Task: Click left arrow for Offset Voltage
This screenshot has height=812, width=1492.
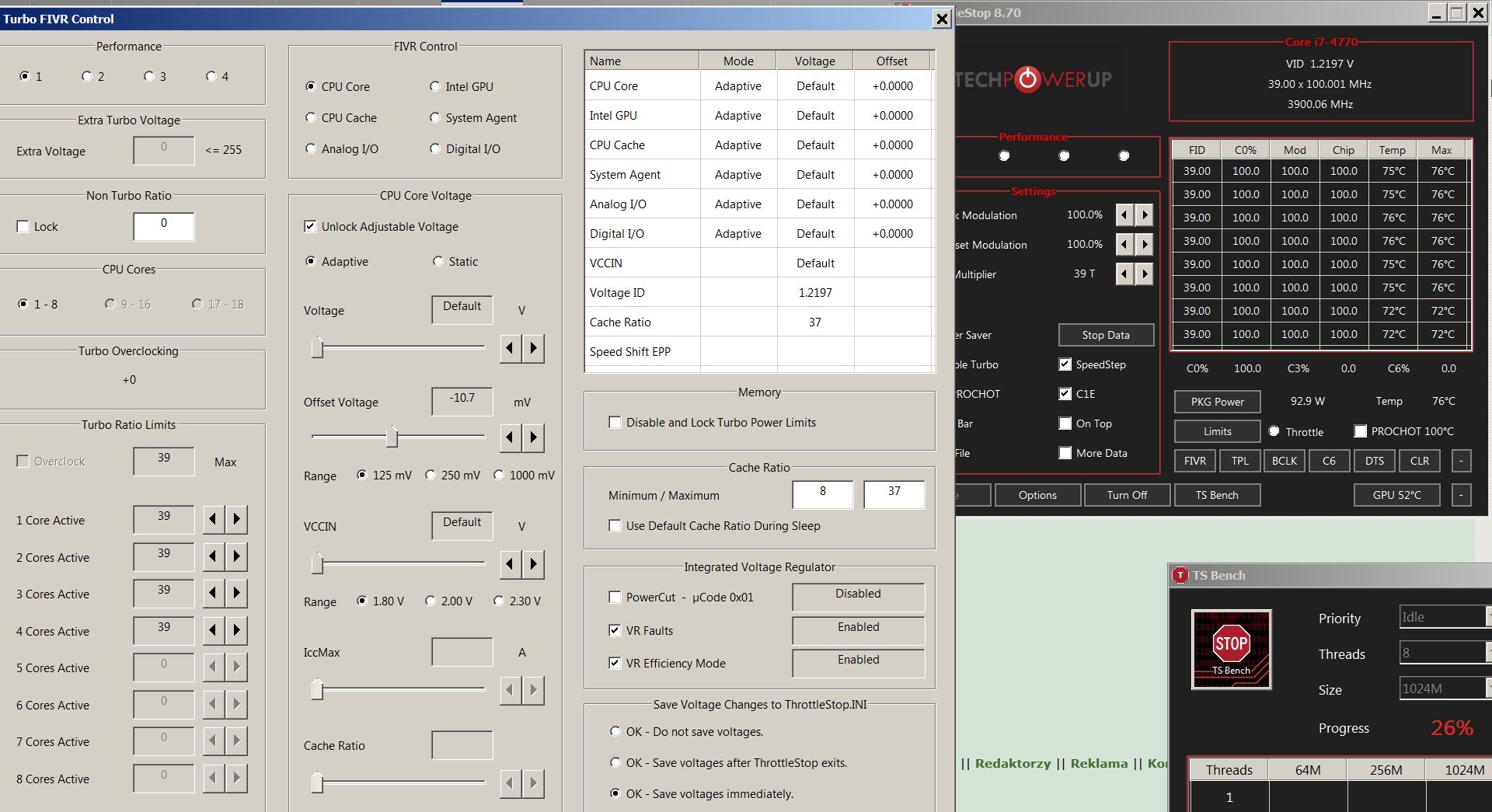Action: tap(510, 437)
